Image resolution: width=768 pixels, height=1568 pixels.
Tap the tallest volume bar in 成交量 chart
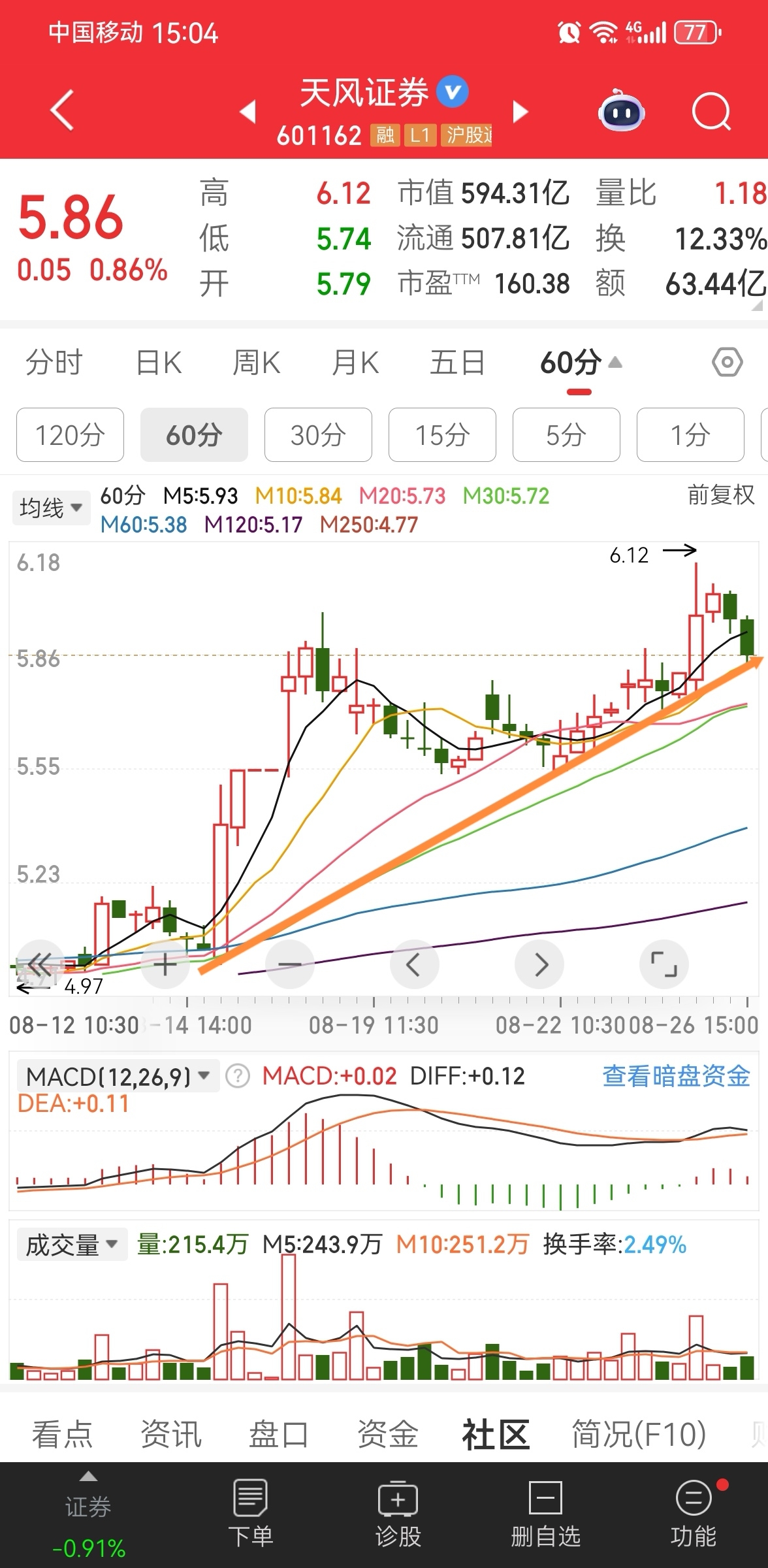pyautogui.click(x=288, y=1316)
